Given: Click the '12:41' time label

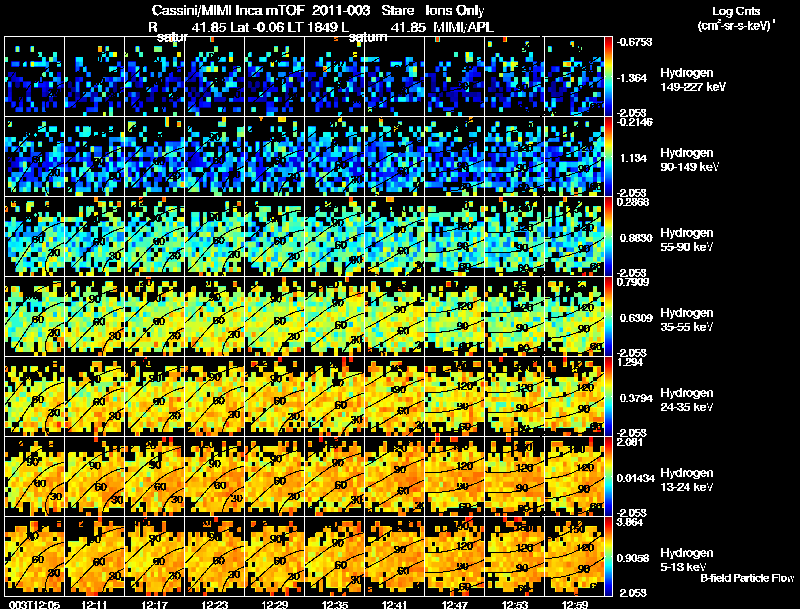Looking at the screenshot, I should 395,604.
